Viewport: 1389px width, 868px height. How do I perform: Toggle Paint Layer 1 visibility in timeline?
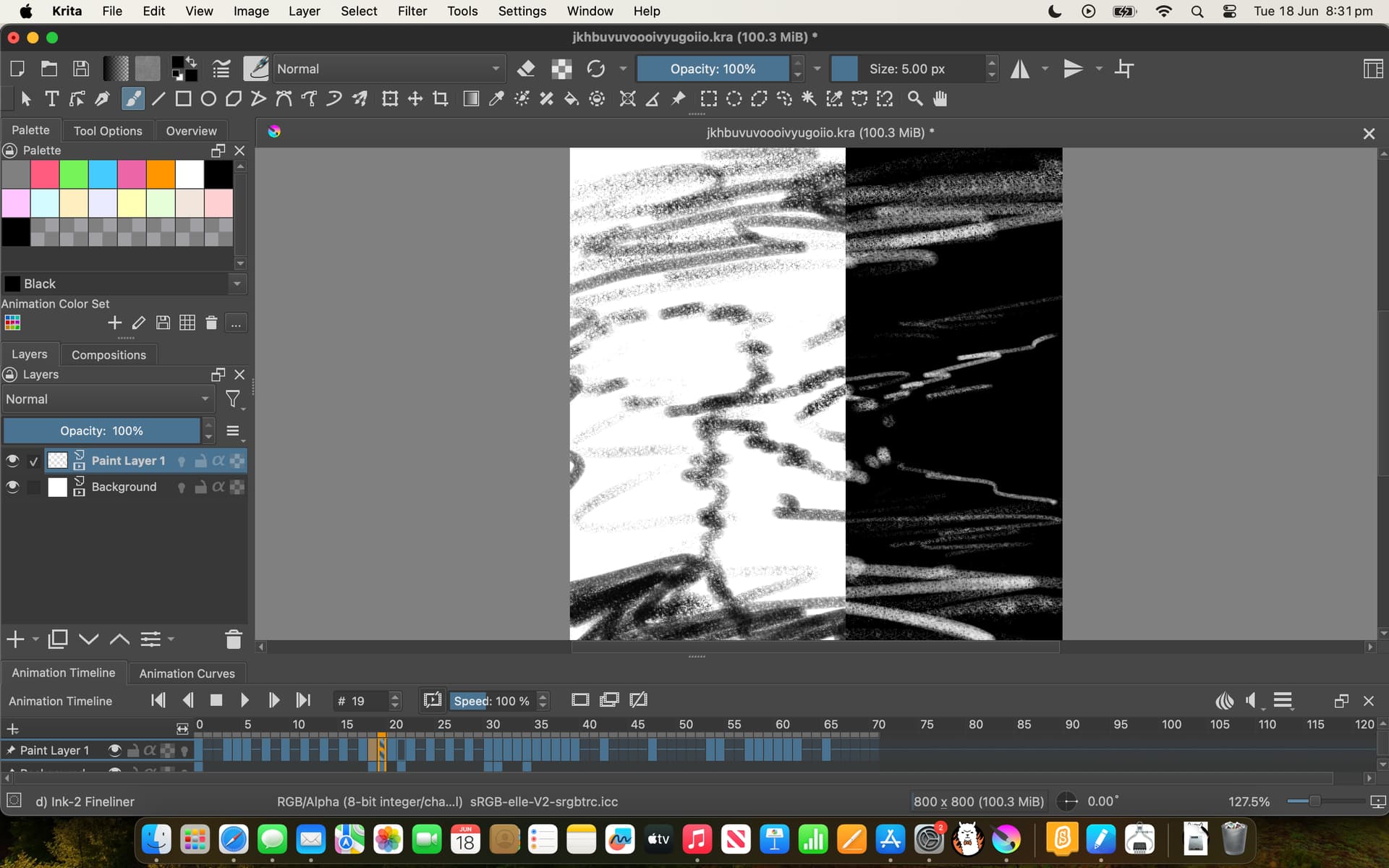pos(114,750)
